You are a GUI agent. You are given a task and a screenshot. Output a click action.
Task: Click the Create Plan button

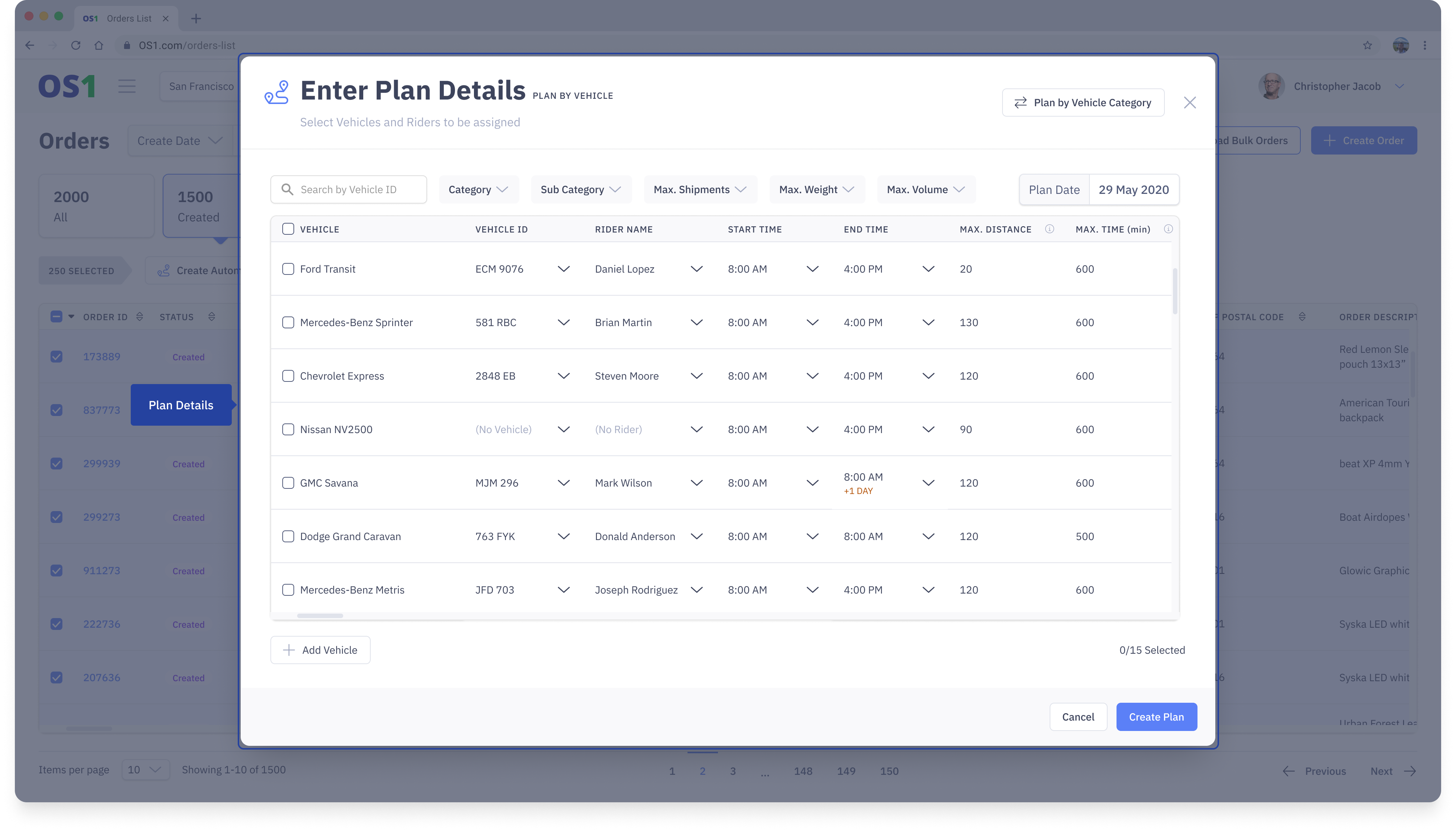pos(1156,716)
